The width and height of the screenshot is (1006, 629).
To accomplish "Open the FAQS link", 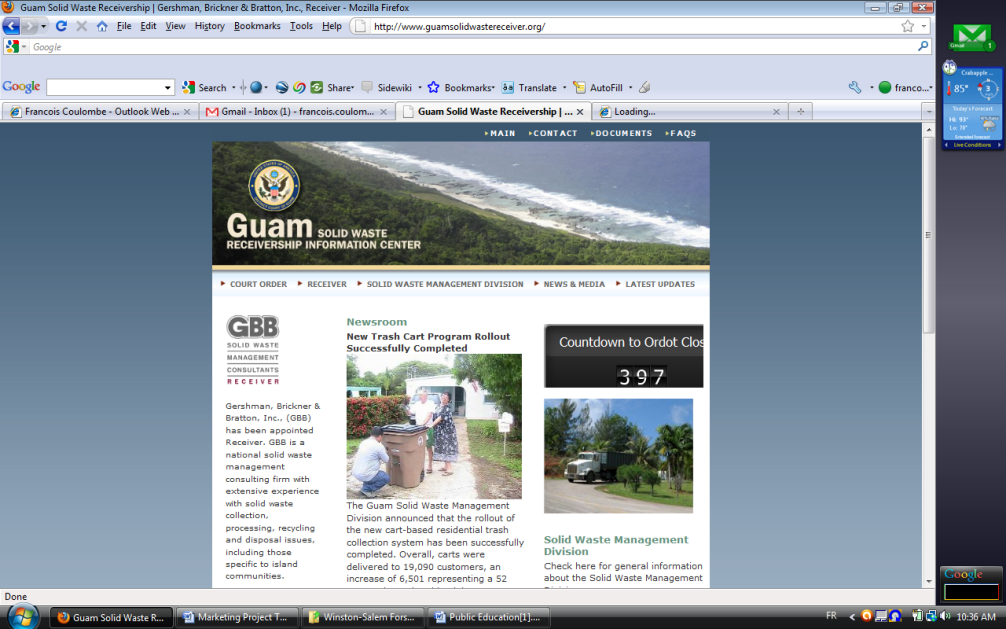I will 681,134.
